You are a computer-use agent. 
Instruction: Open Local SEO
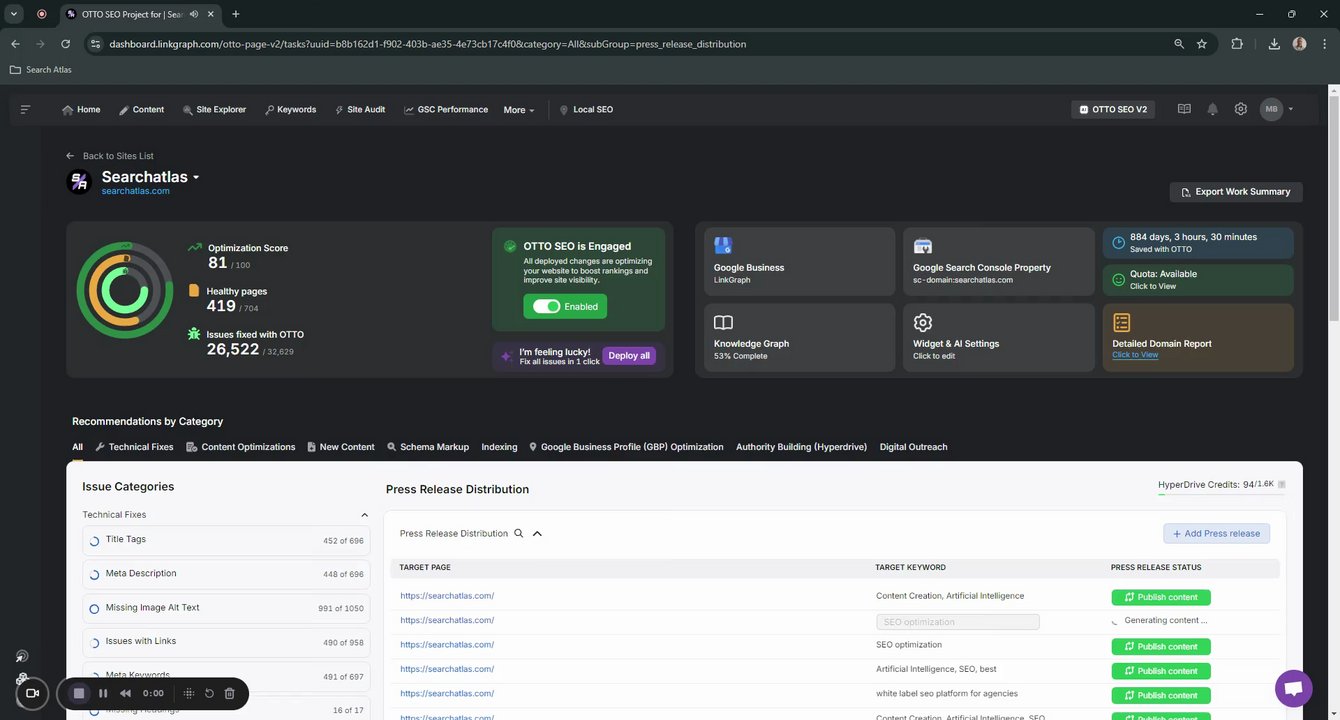586,110
